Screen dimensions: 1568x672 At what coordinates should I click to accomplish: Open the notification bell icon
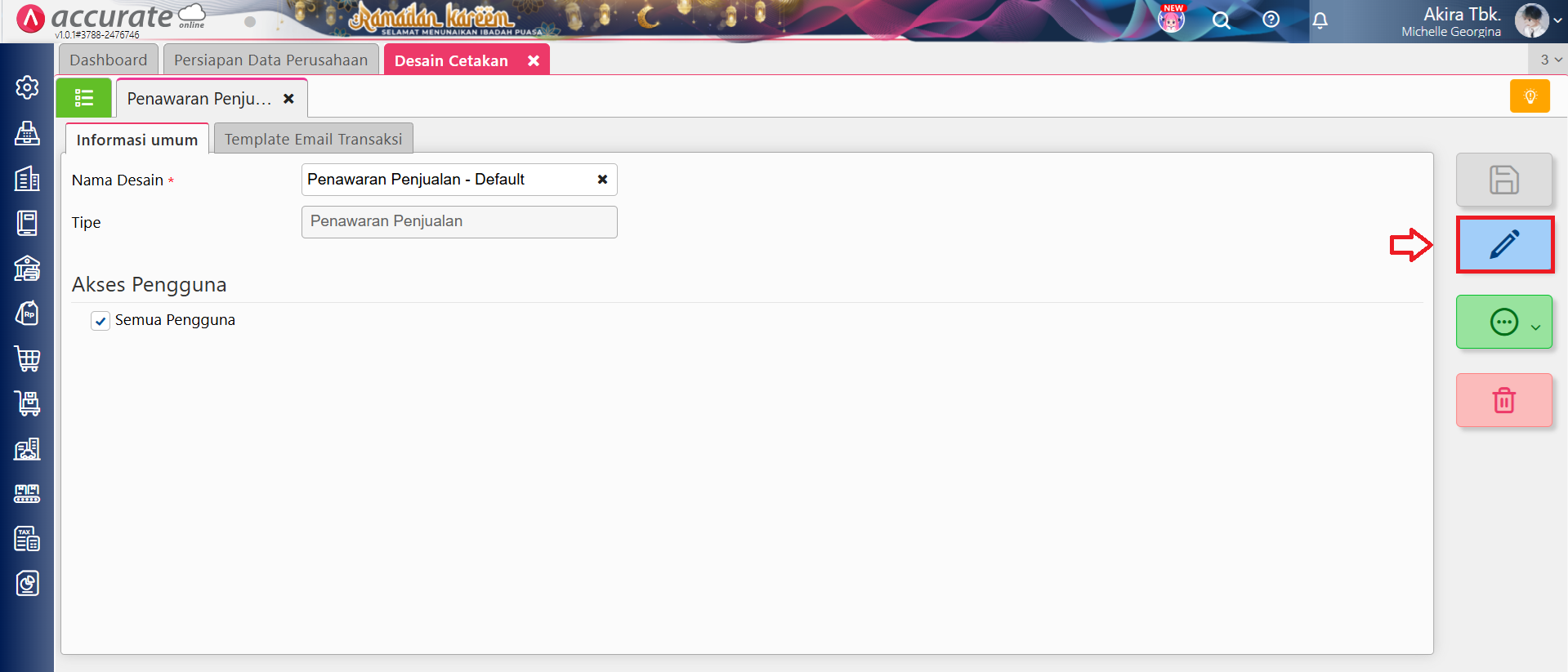pos(1320,20)
